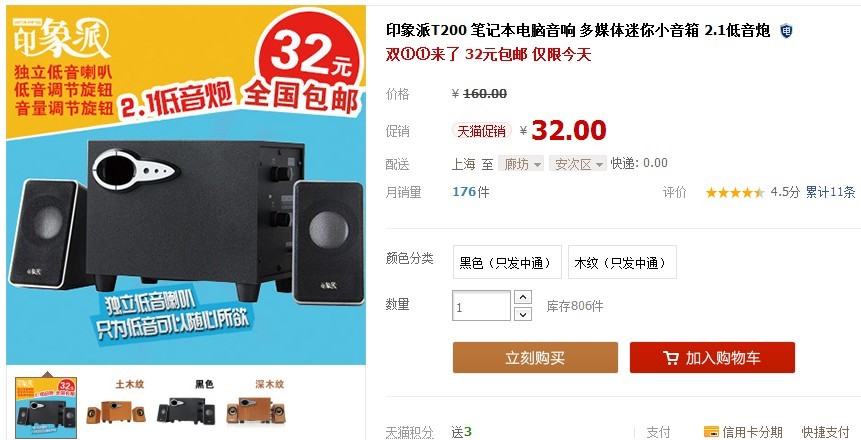Click the quantity input field
861x440 pixels.
(482, 305)
